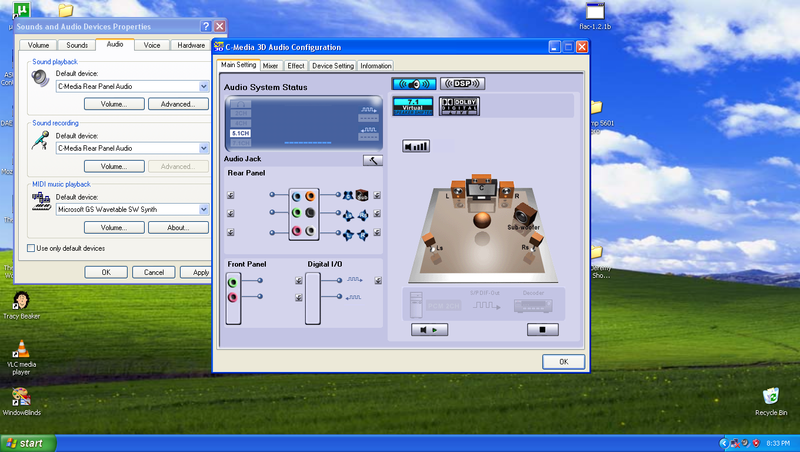Click OK in Sounds and Audio Devices
This screenshot has width=800, height=452.
(x=106, y=272)
